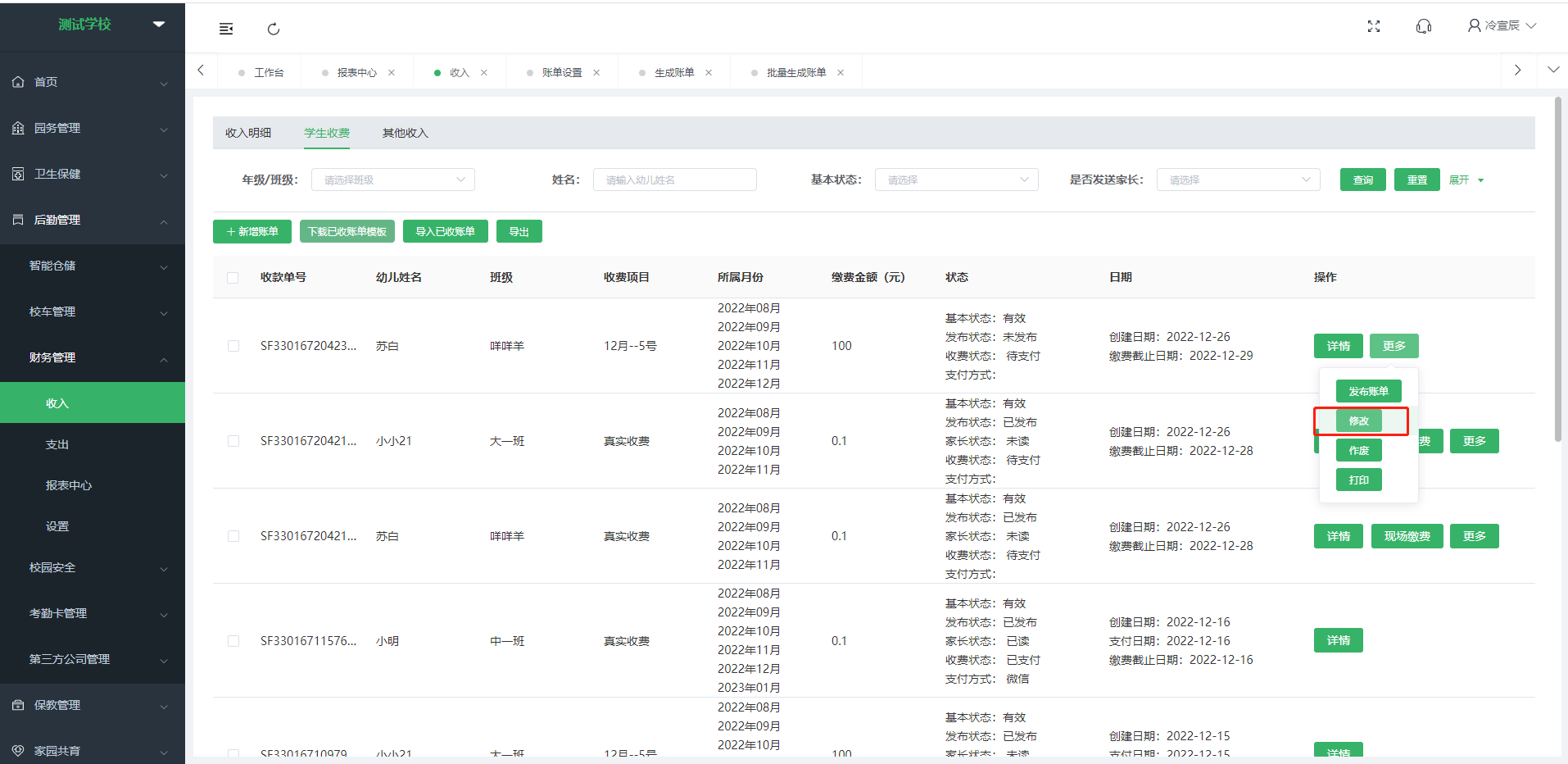The width and height of the screenshot is (1568, 764).
Task: Open the 基本状态 dropdown
Action: 957,180
